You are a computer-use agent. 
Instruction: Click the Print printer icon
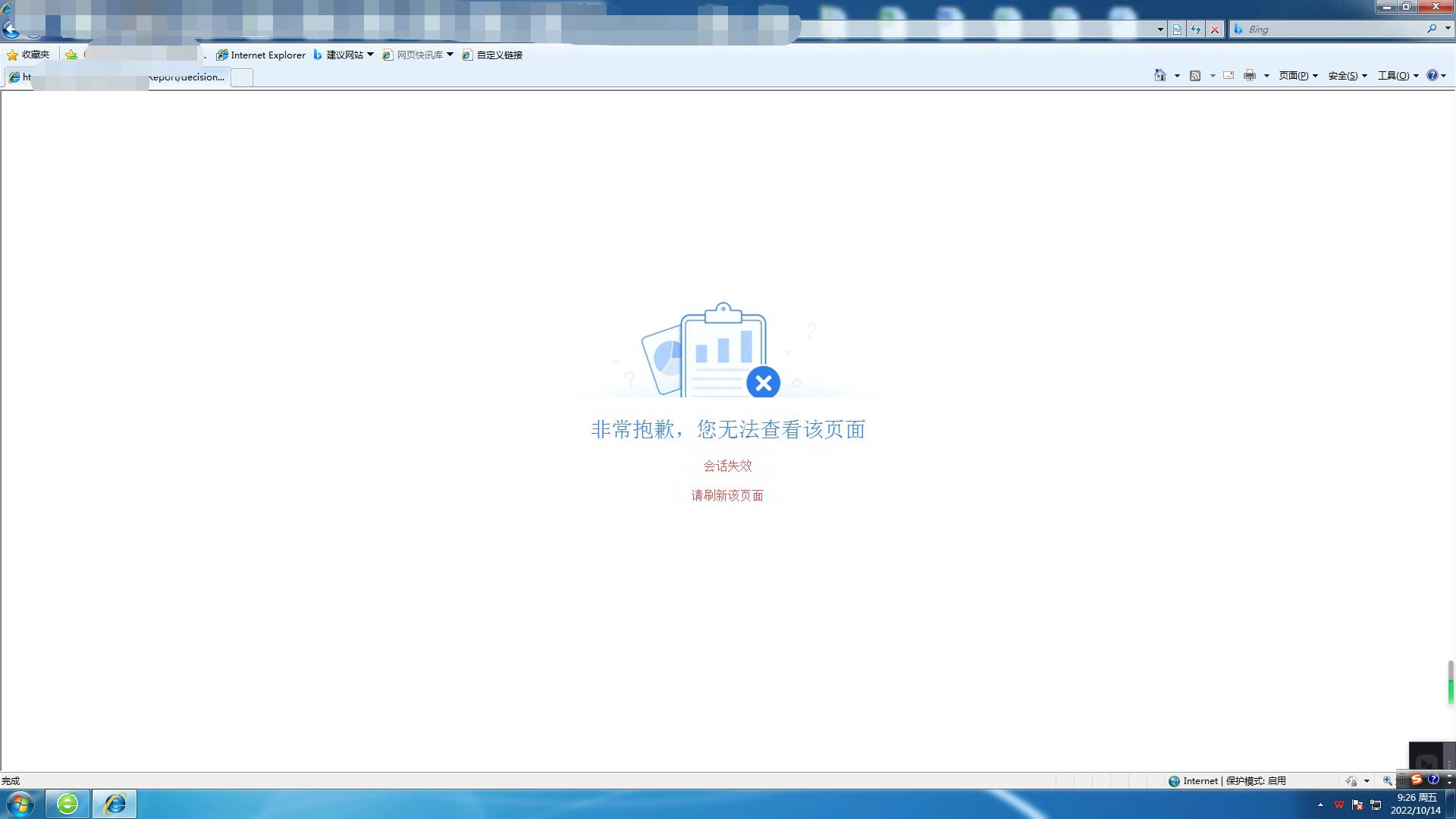point(1250,75)
